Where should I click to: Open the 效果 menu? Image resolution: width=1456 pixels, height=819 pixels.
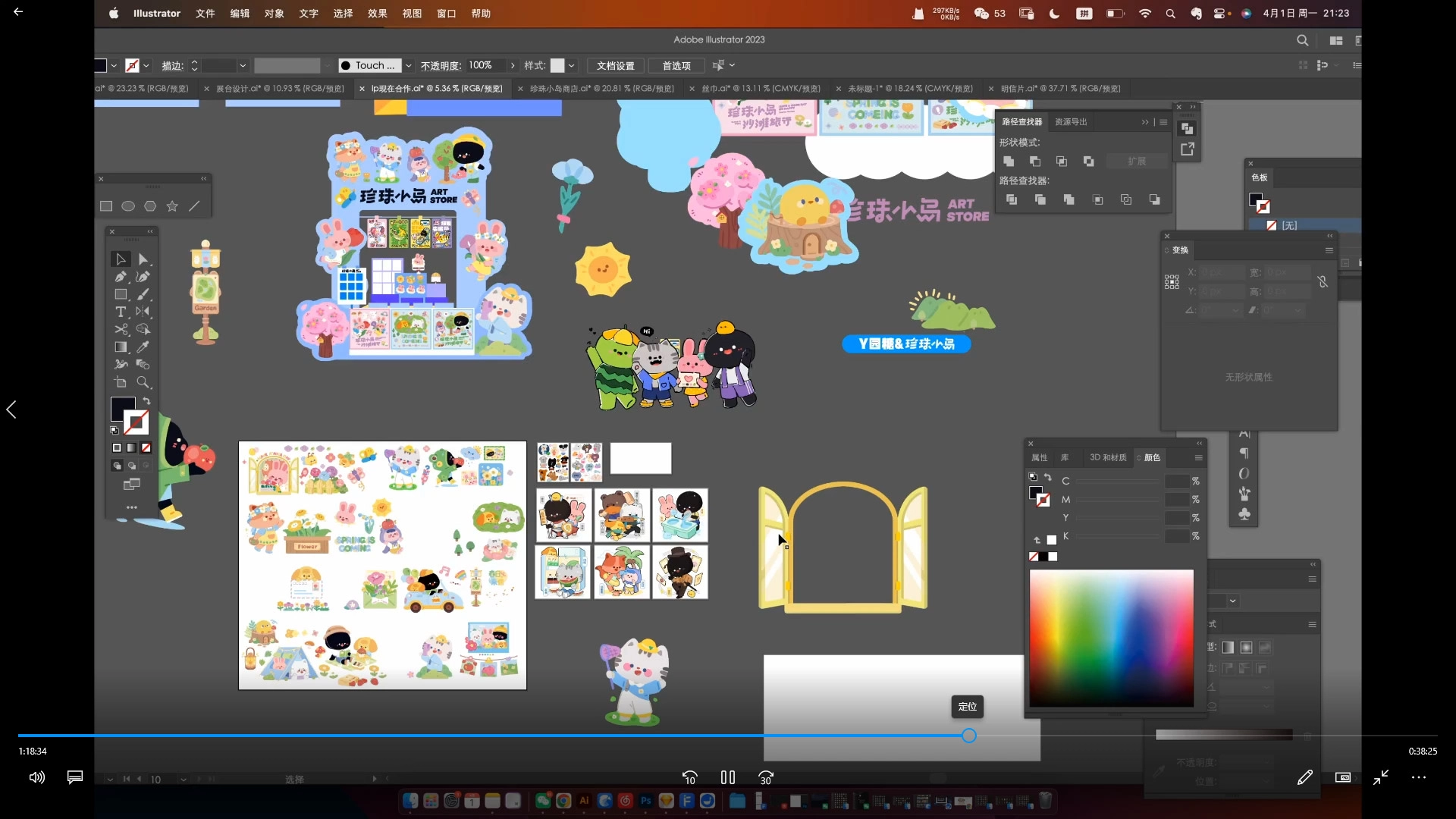point(377,14)
